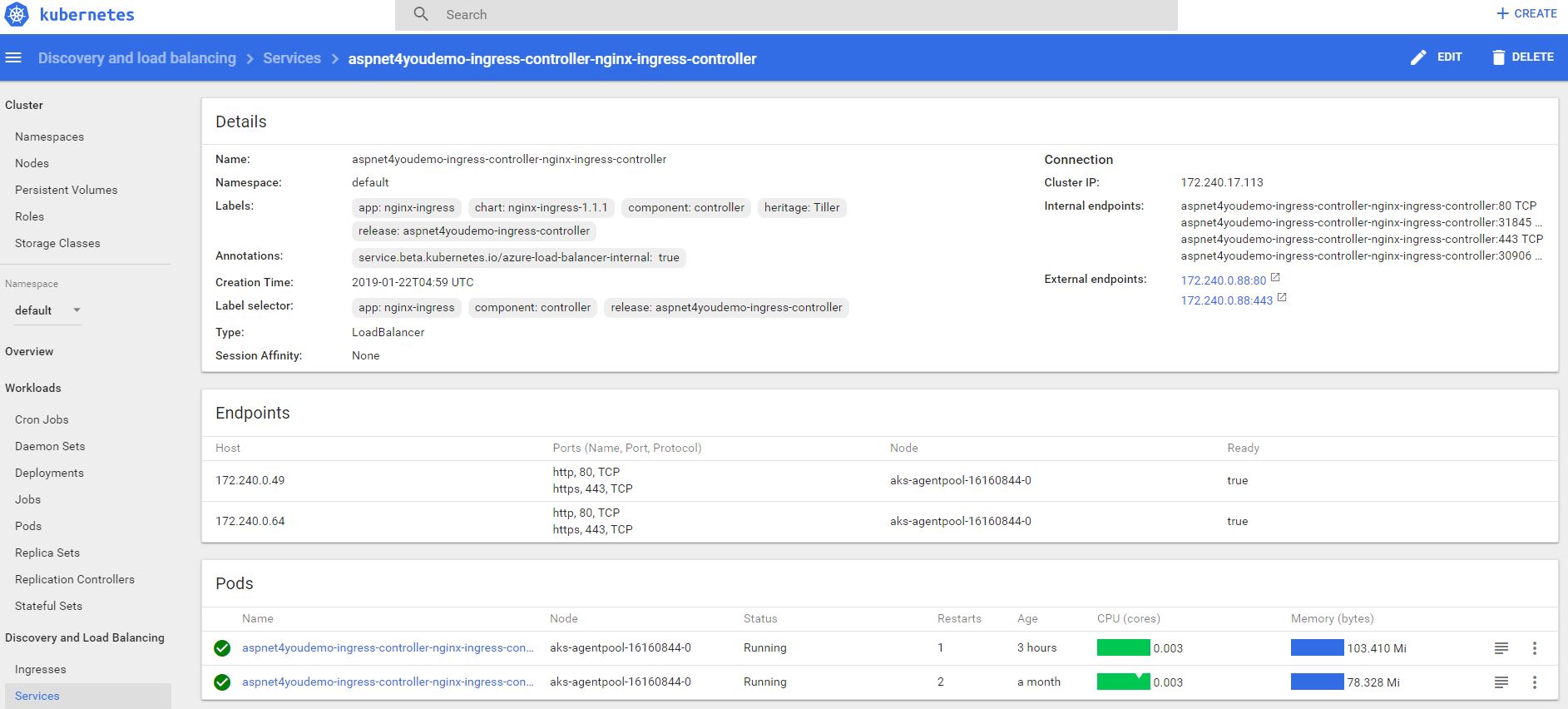Click green status check of 3 hours pod
The height and width of the screenshot is (709, 1568).
coord(222,648)
